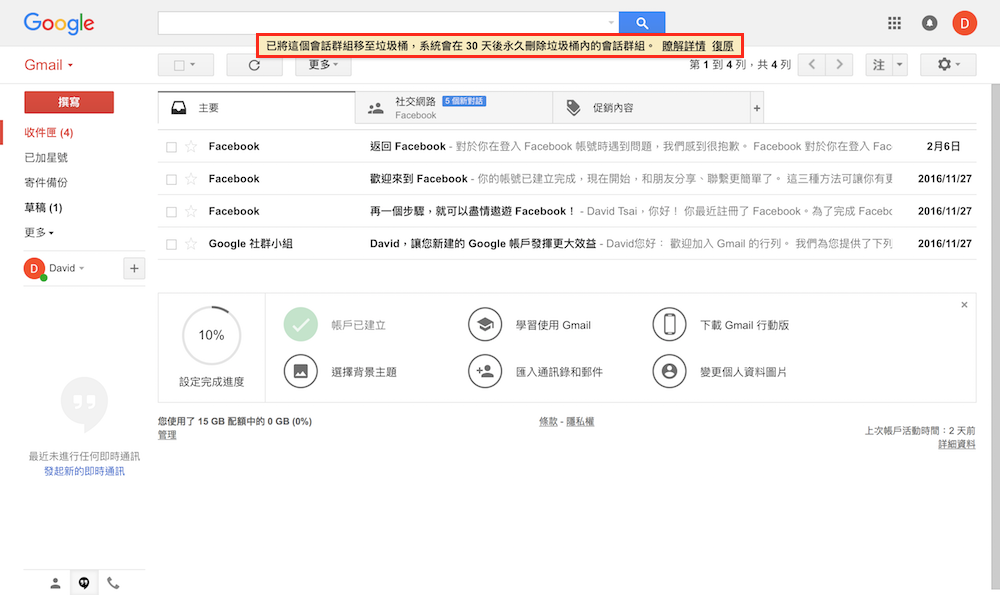Viewport: 1000px width, 595px height.
Task: Open the Google apps grid
Action: pyautogui.click(x=894, y=23)
